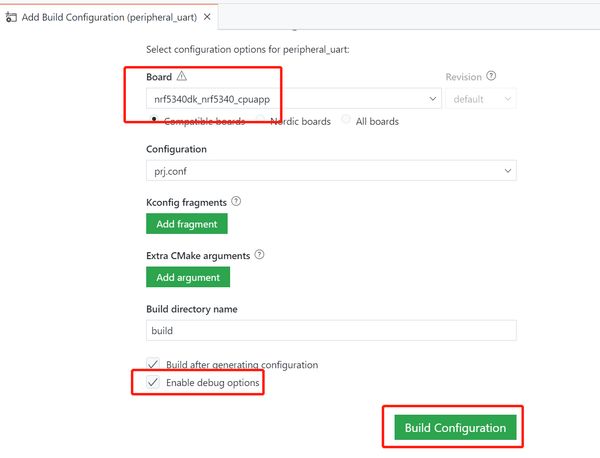
Task: Open the Configuration dropdown showing prj.conf
Action: tap(331, 171)
